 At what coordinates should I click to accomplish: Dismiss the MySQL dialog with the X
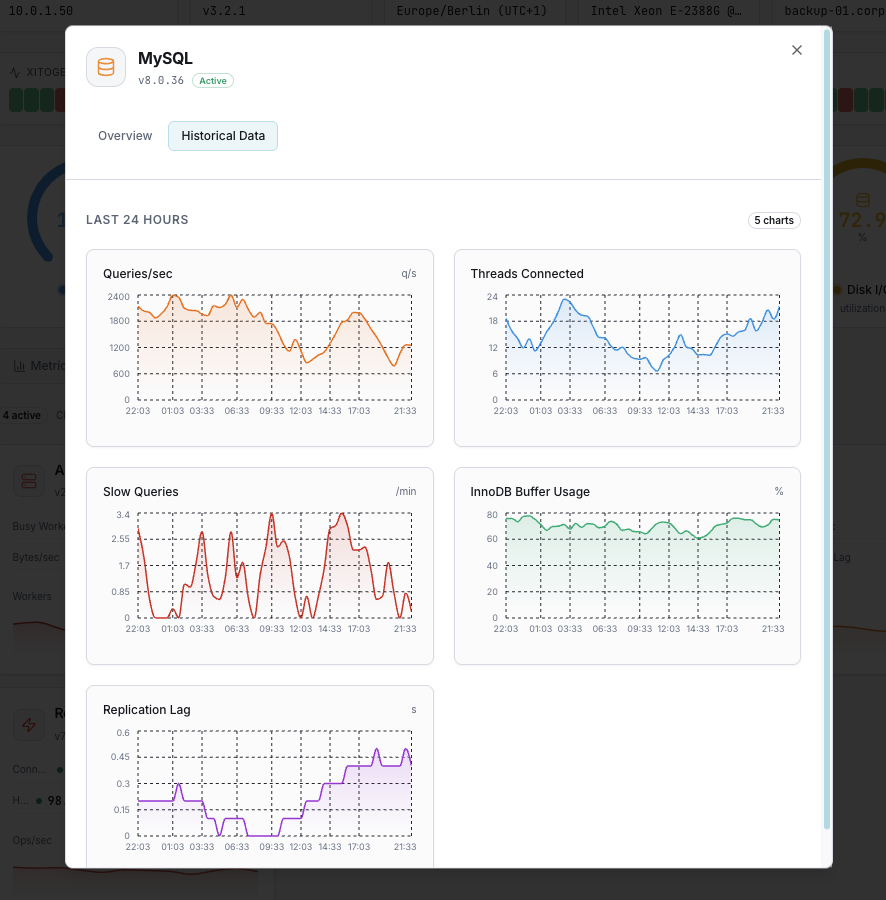pos(797,50)
